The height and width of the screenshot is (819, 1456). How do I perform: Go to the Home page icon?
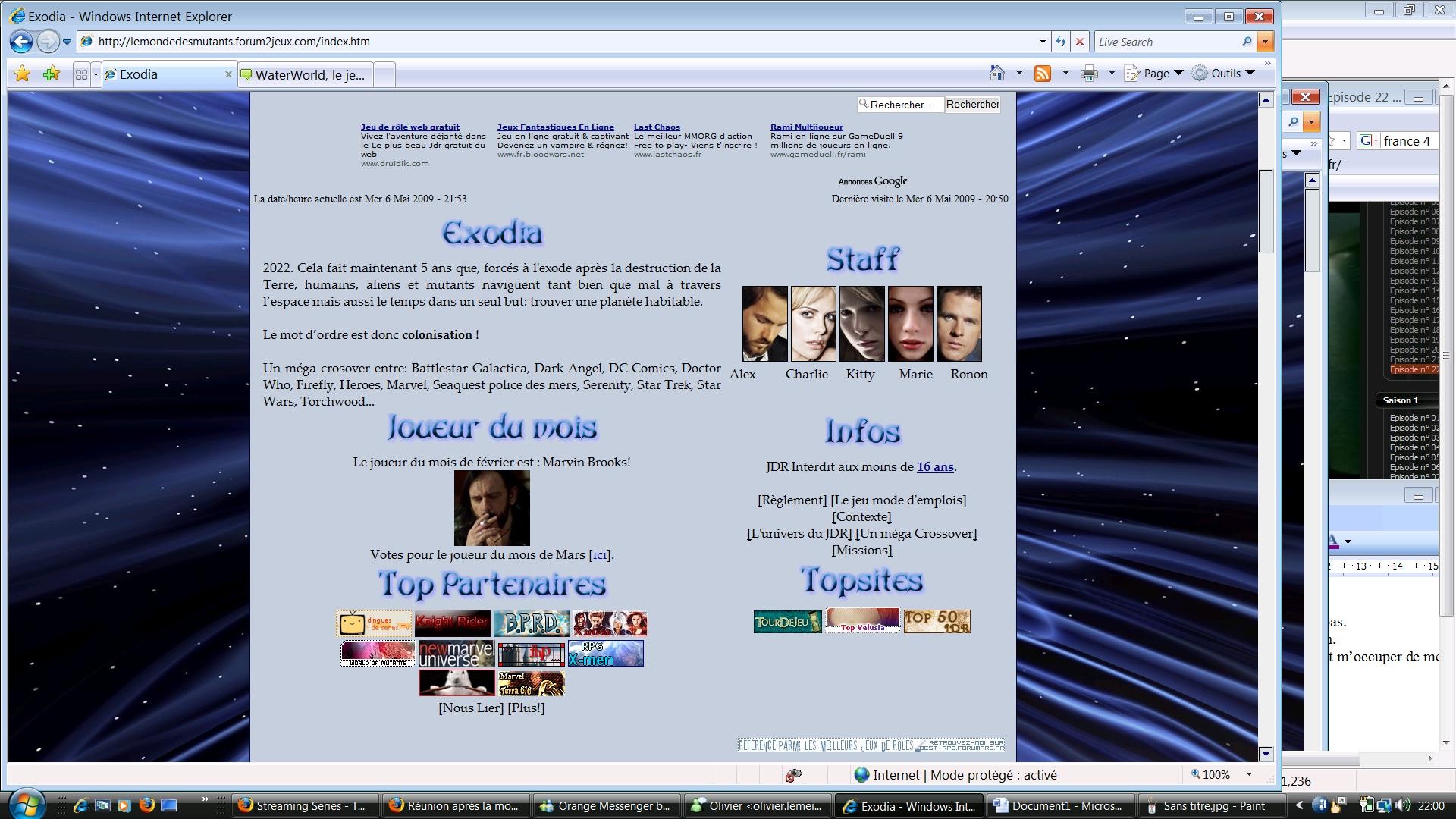tap(997, 73)
